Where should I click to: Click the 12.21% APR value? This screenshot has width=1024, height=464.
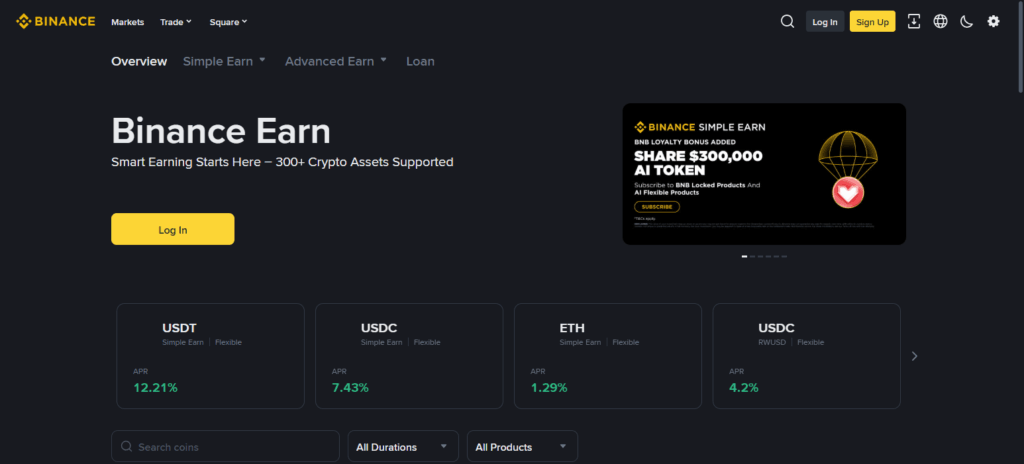pyautogui.click(x=155, y=388)
